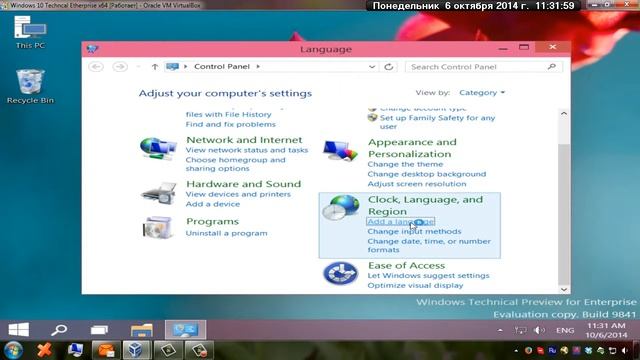Expand the chevron after Control Panel breadcrumb
The image size is (640, 360).
click(x=258, y=66)
